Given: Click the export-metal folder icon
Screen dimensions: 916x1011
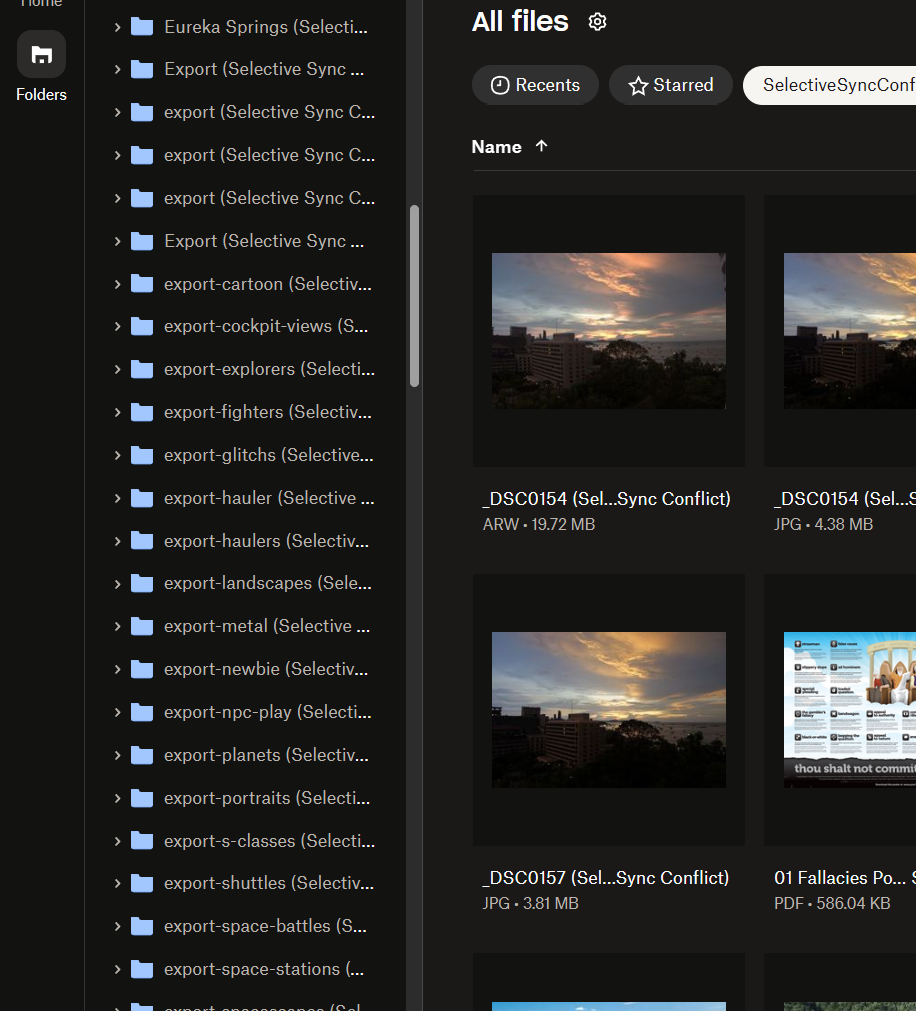Looking at the screenshot, I should pos(142,626).
